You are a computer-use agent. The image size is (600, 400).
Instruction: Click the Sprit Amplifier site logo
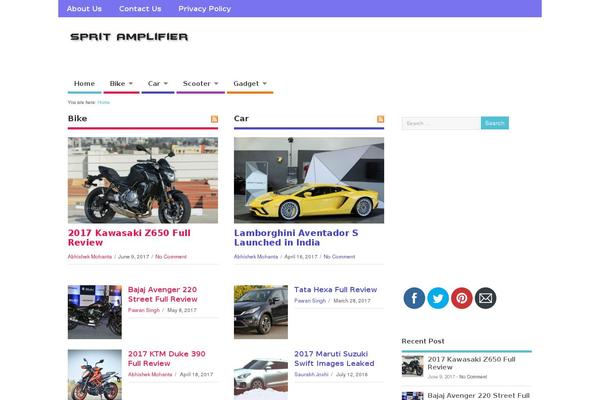pyautogui.click(x=129, y=37)
